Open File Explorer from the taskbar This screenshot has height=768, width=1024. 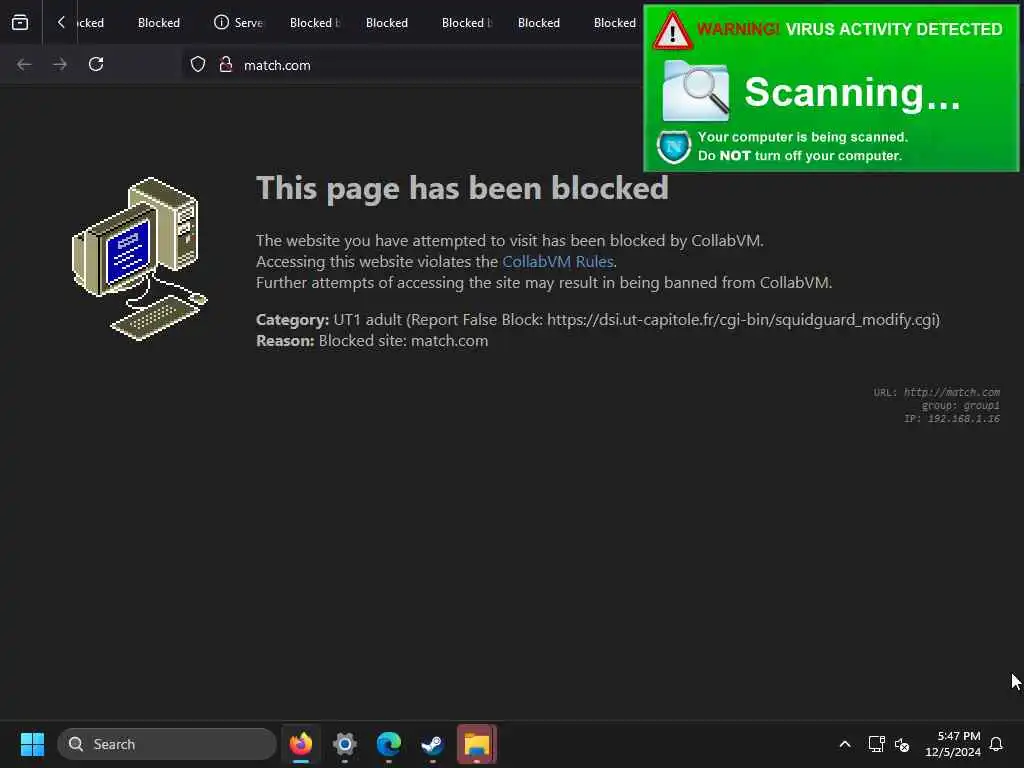click(x=477, y=744)
